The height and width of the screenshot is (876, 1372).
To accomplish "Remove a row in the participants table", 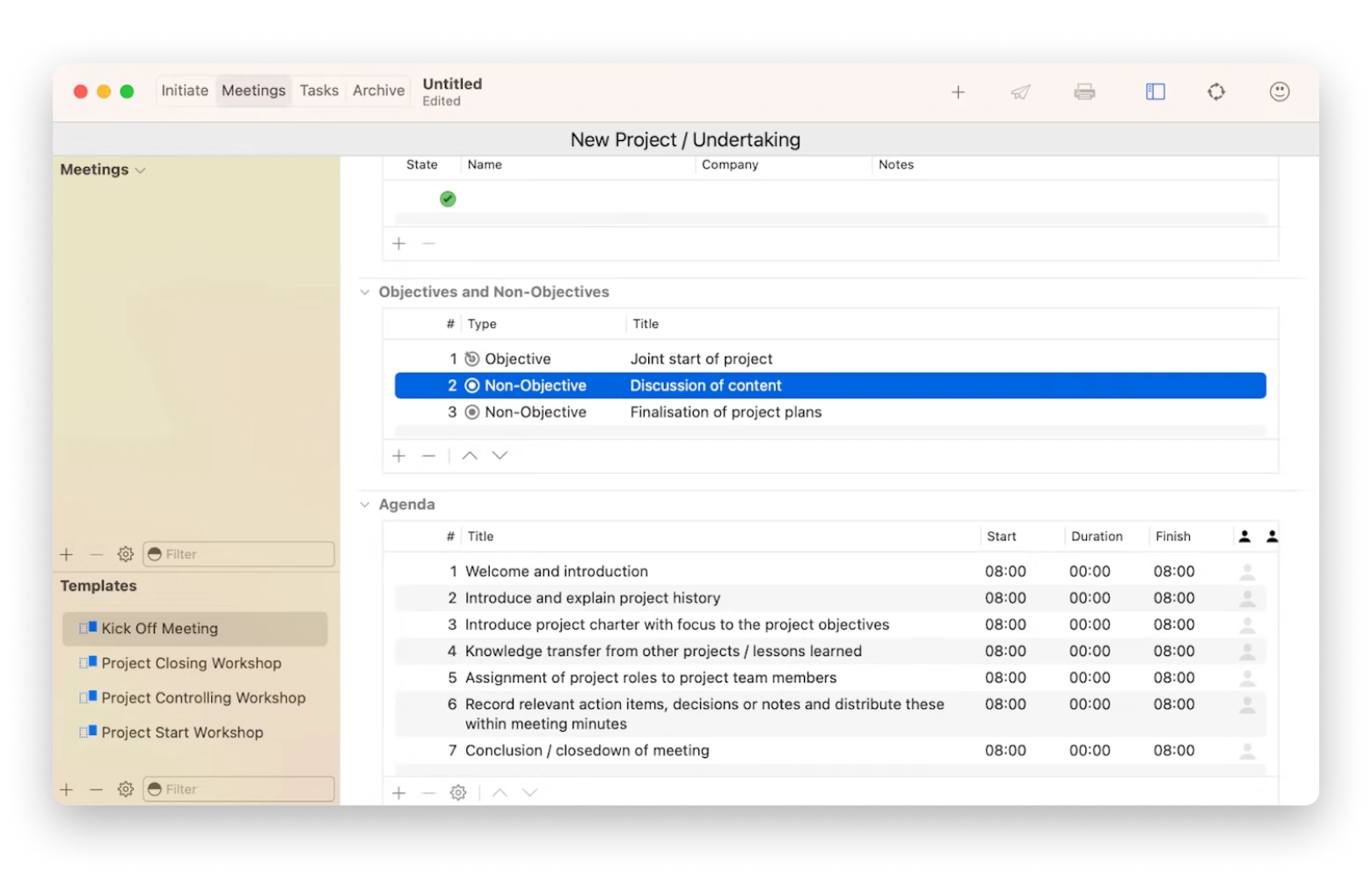I will (x=429, y=244).
